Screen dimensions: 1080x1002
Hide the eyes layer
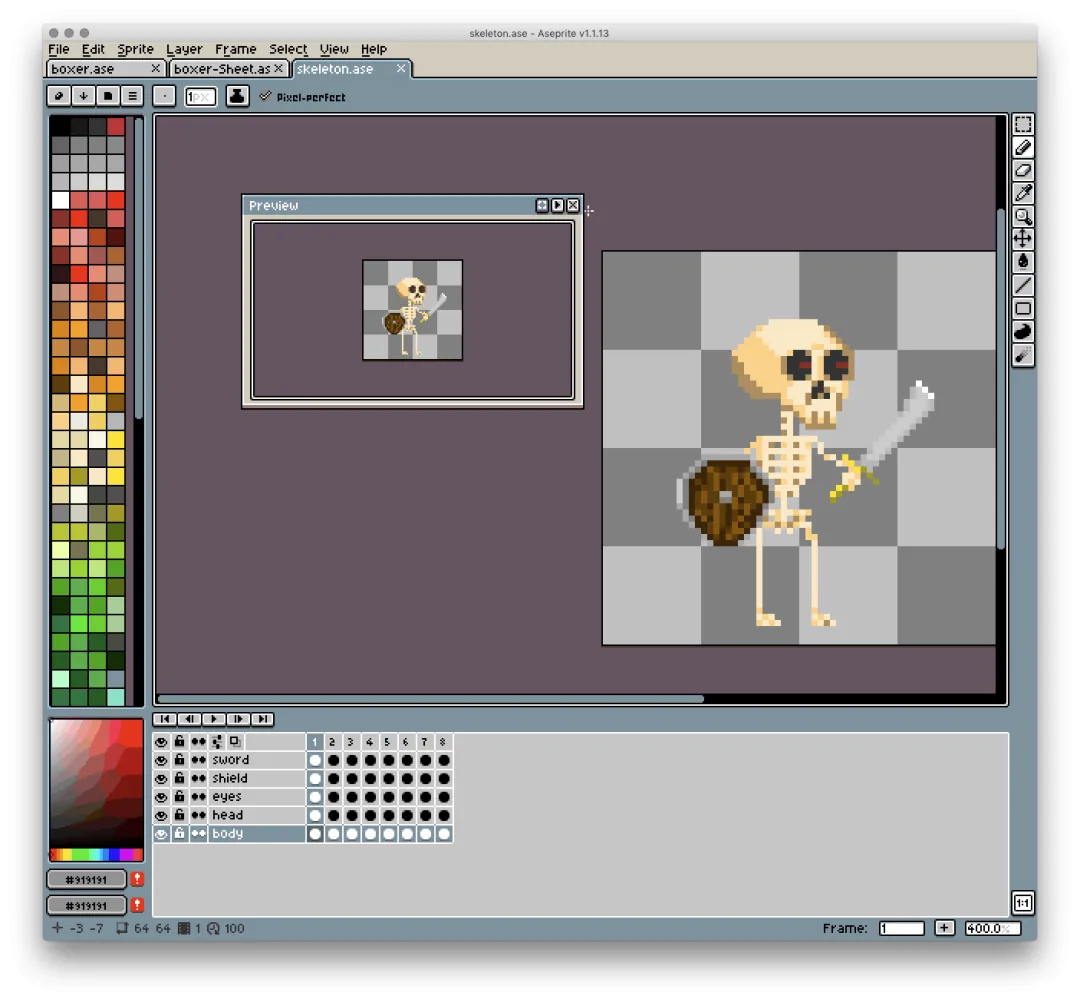pos(161,797)
